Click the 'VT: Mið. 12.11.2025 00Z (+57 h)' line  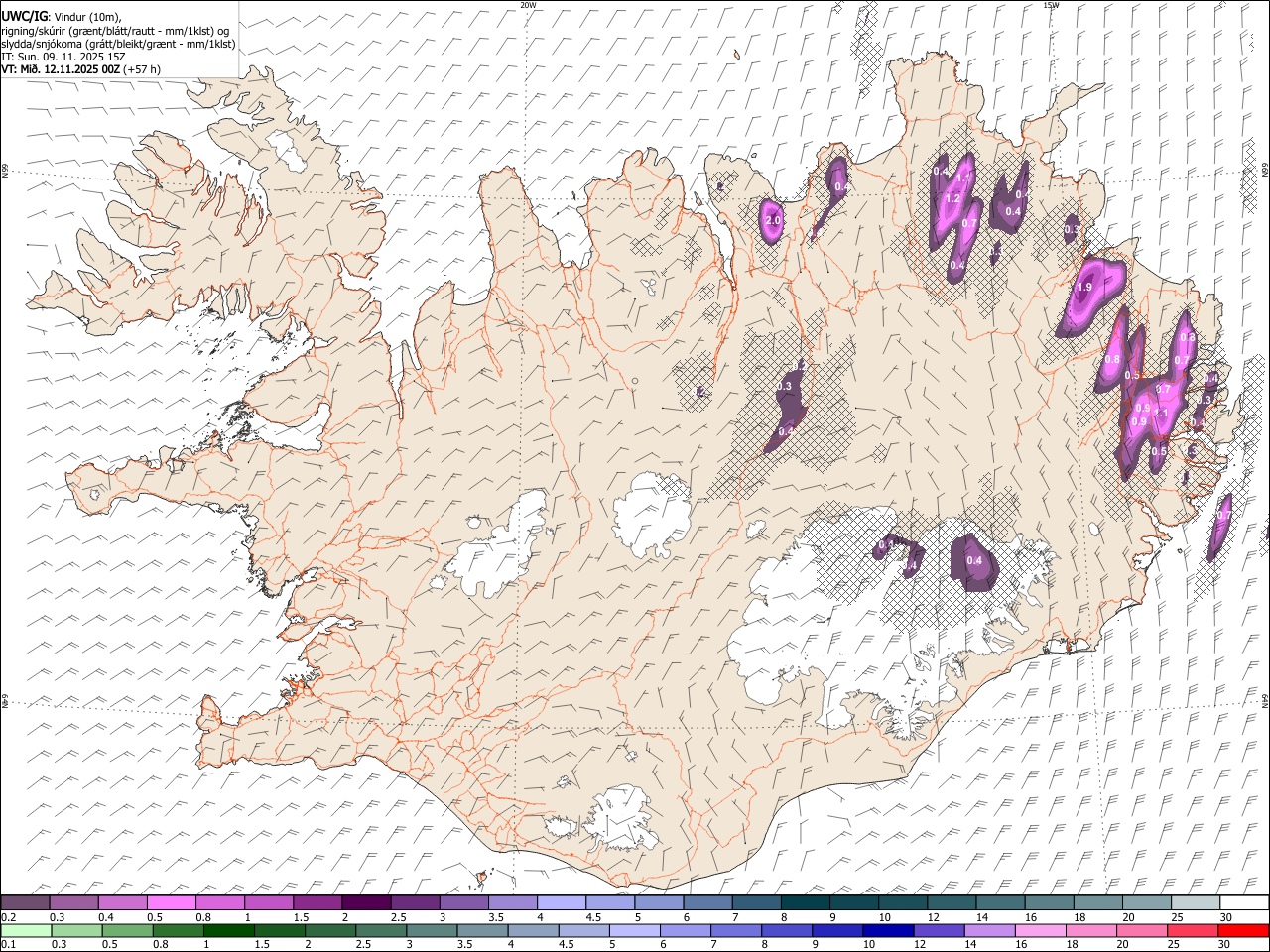(80, 69)
